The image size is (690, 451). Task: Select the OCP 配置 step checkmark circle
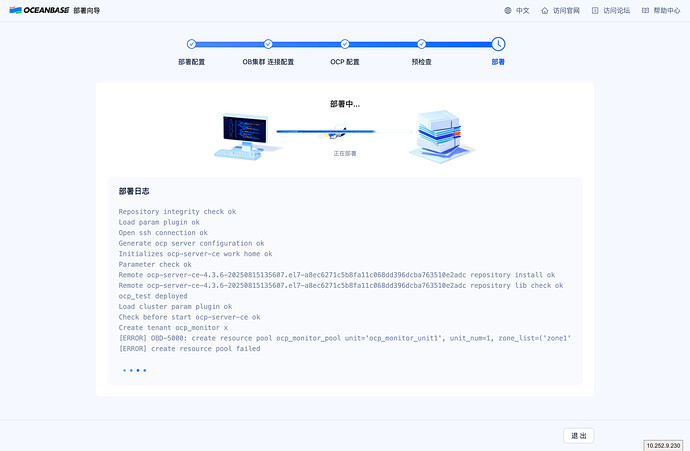[345, 44]
